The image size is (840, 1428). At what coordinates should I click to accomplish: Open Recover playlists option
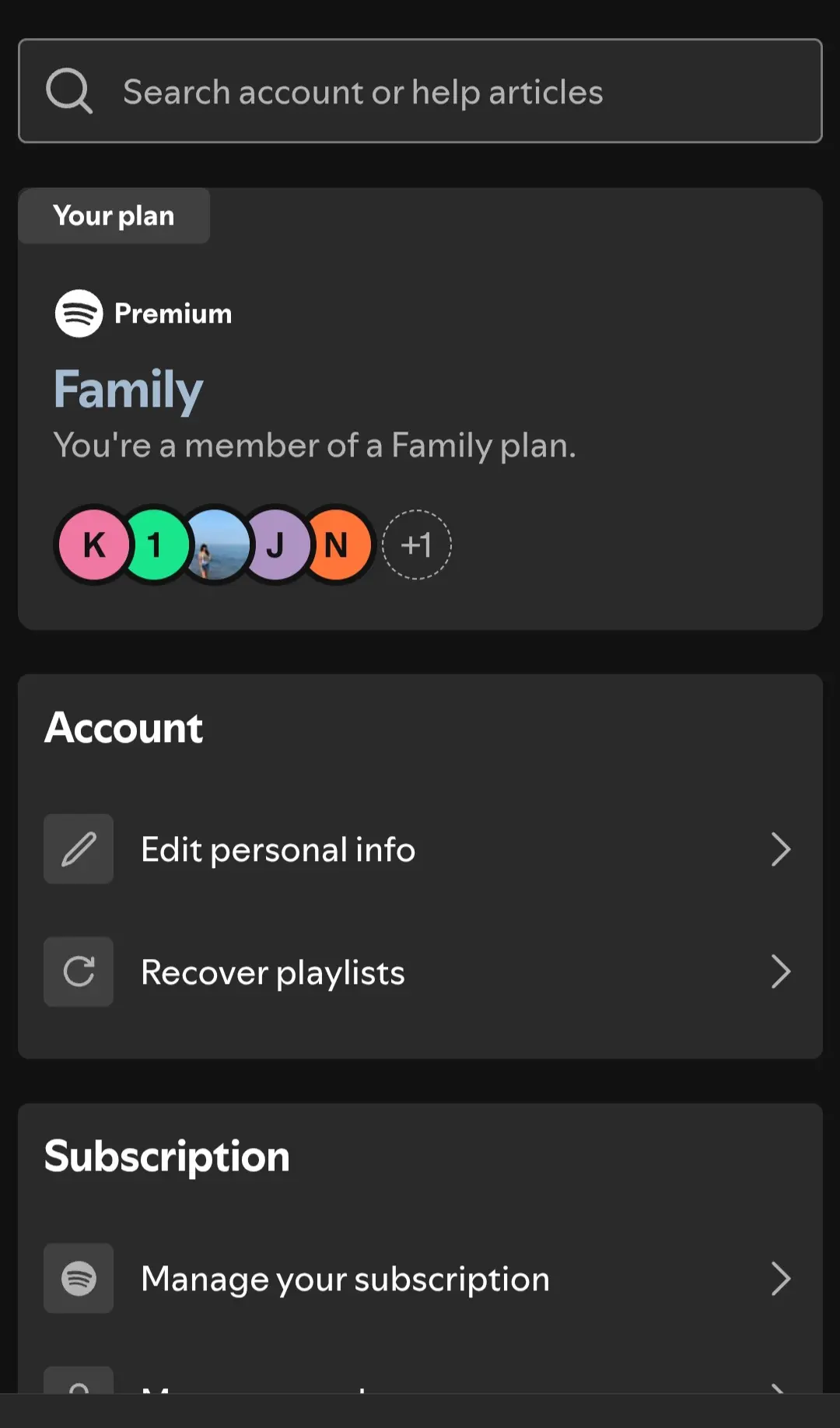(420, 972)
